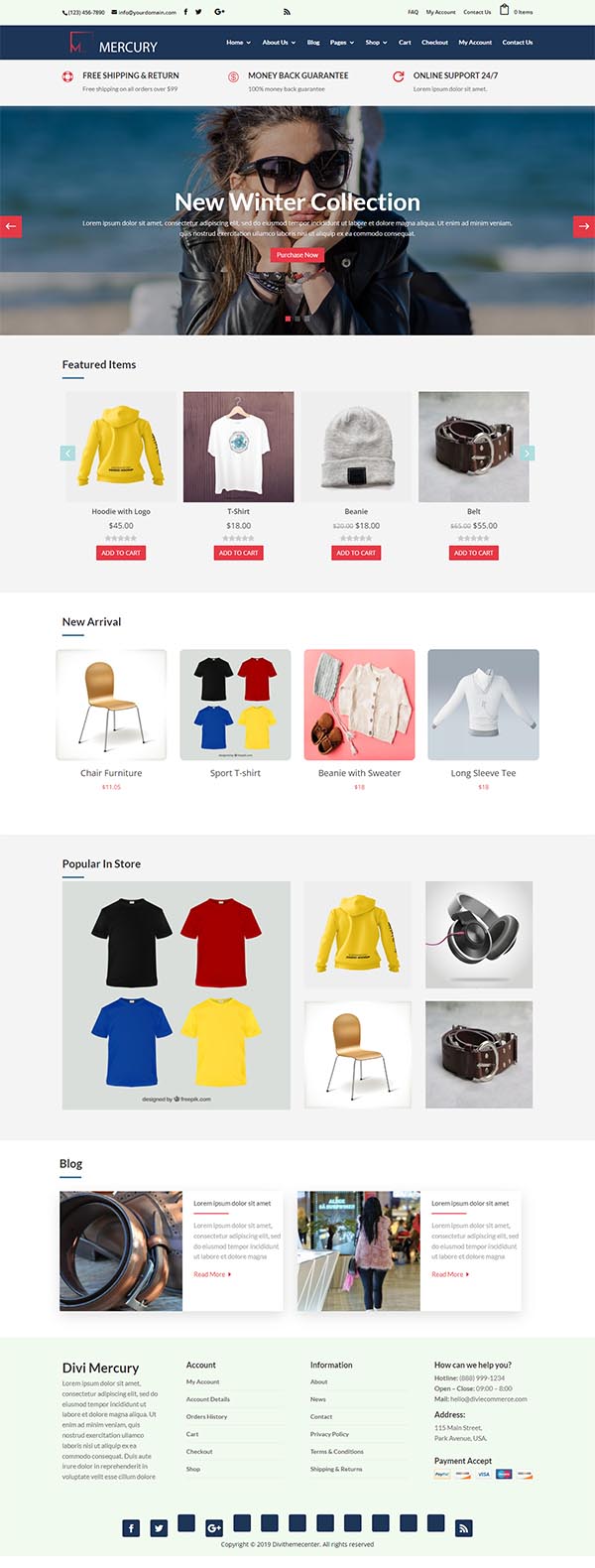
Task: Click the Facebook icon in the top bar
Action: tap(185, 12)
